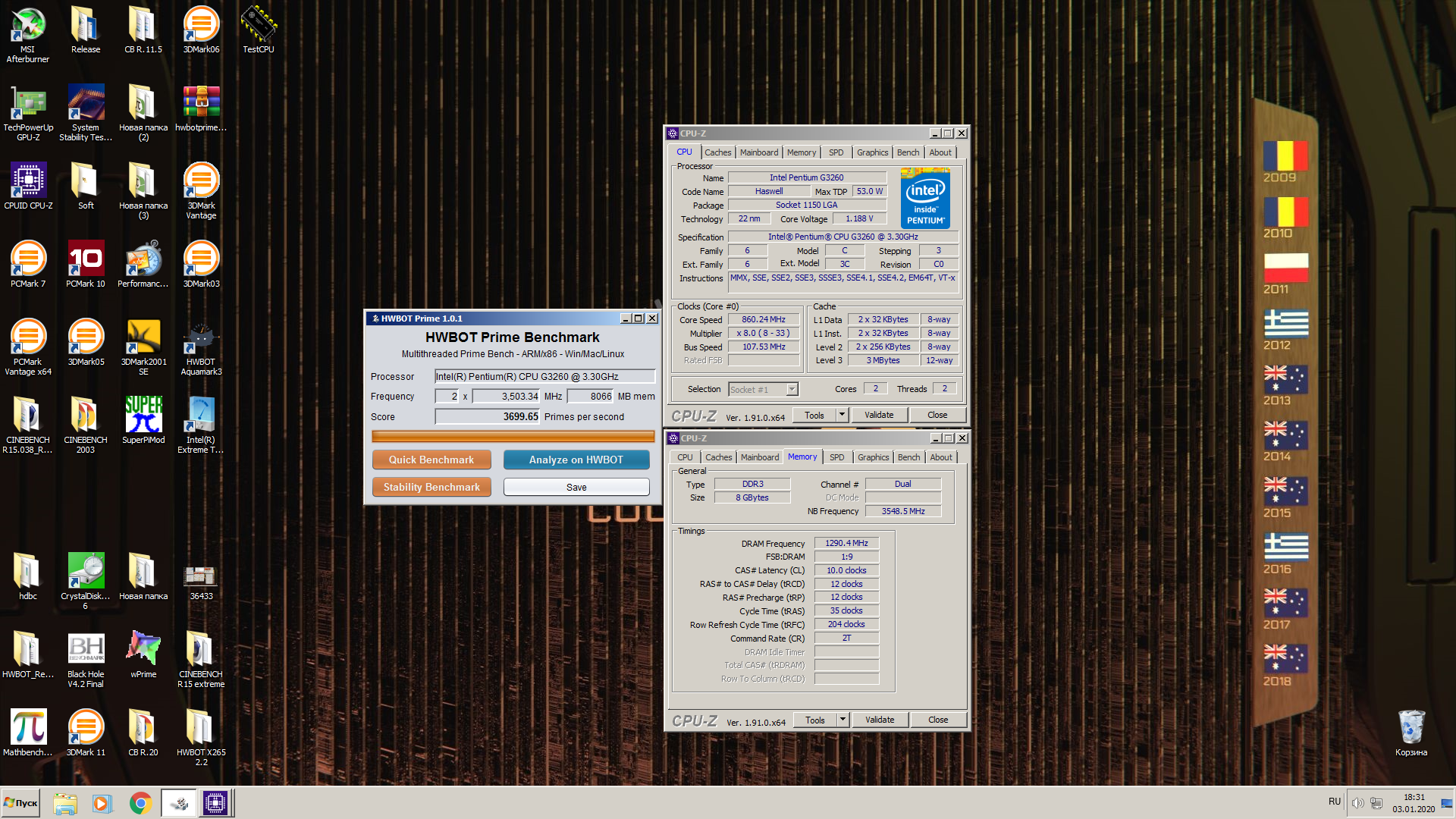Screen dimensions: 1456x819
Task: Open SPD tab in upper CPU-Z
Action: click(836, 152)
